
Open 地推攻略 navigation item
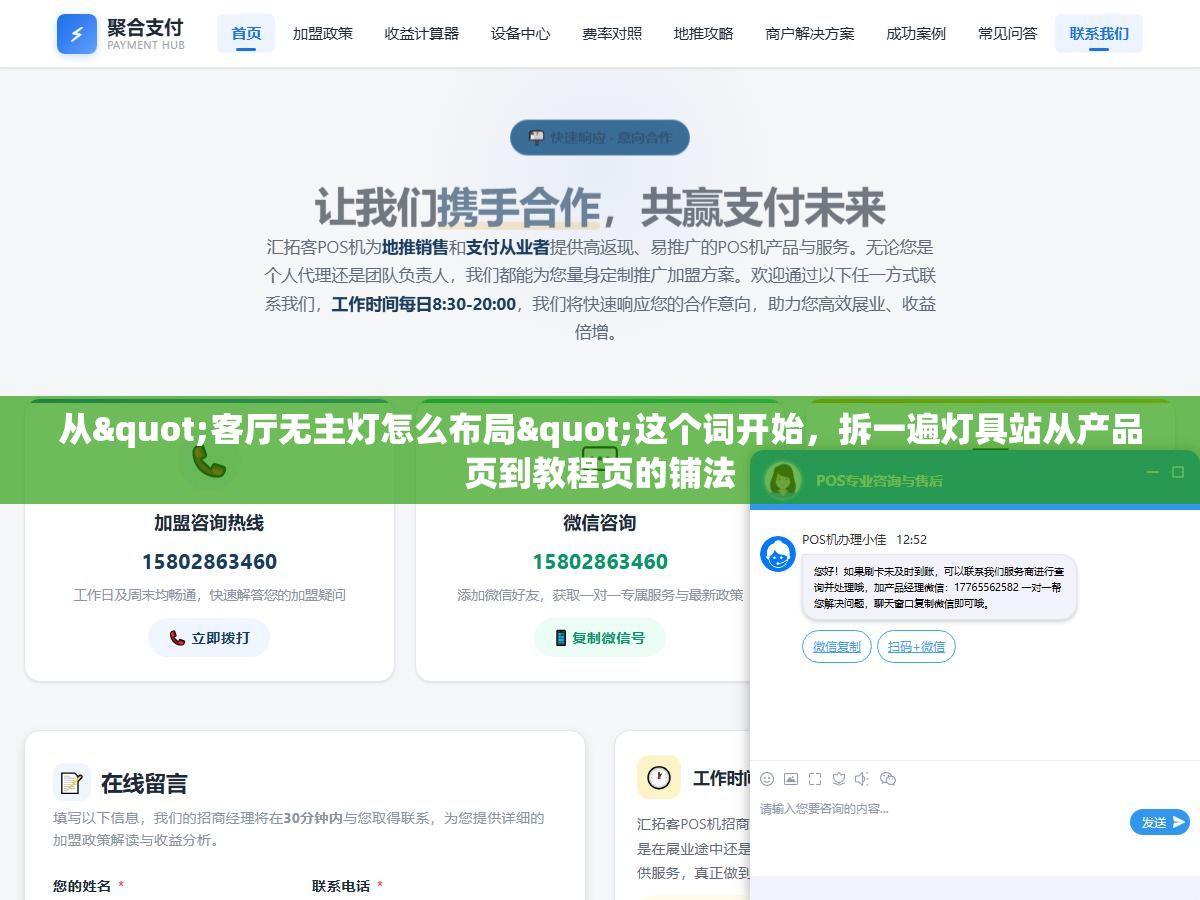703,33
